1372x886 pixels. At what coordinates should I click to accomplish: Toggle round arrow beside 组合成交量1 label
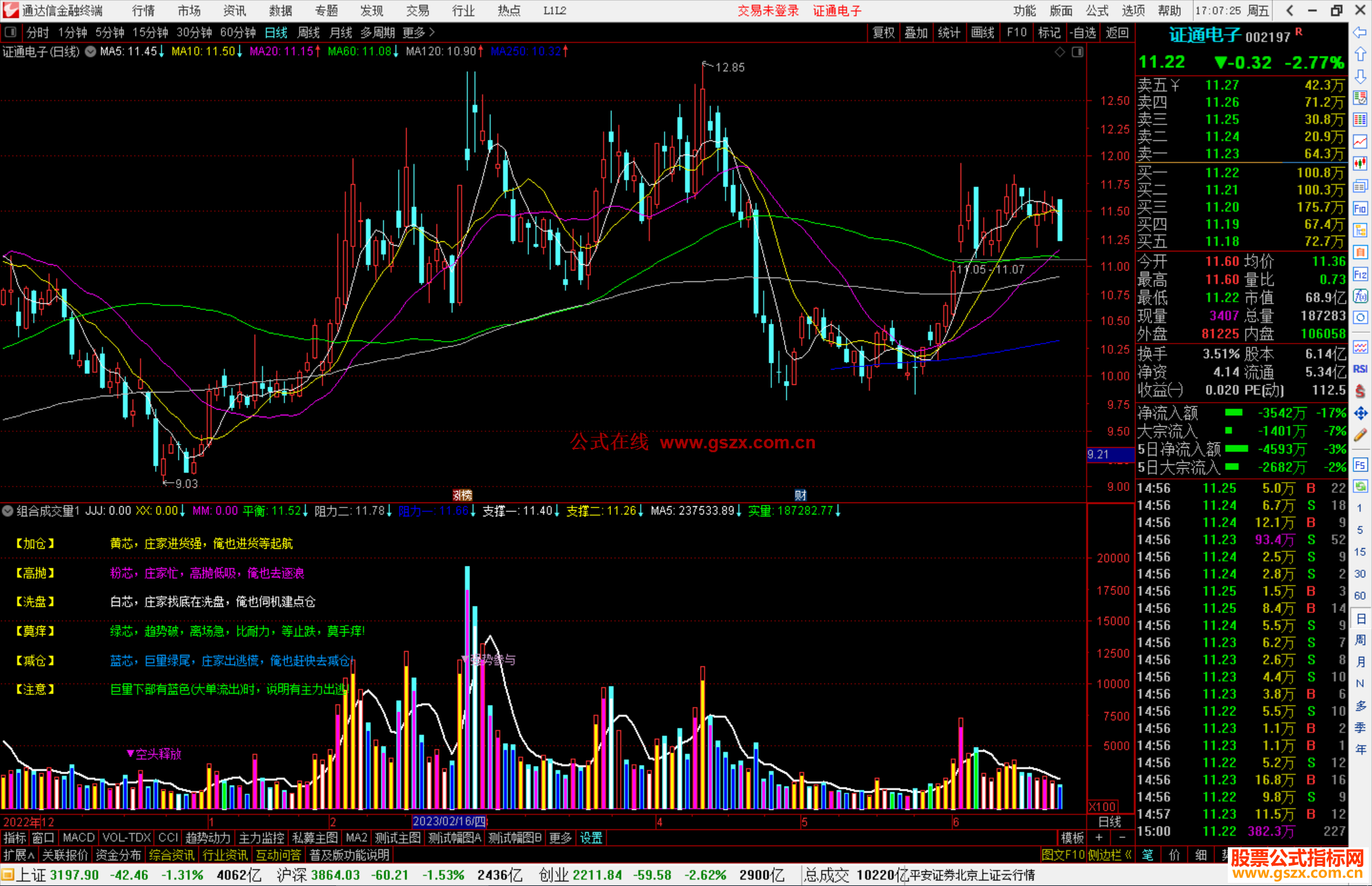tap(8, 511)
